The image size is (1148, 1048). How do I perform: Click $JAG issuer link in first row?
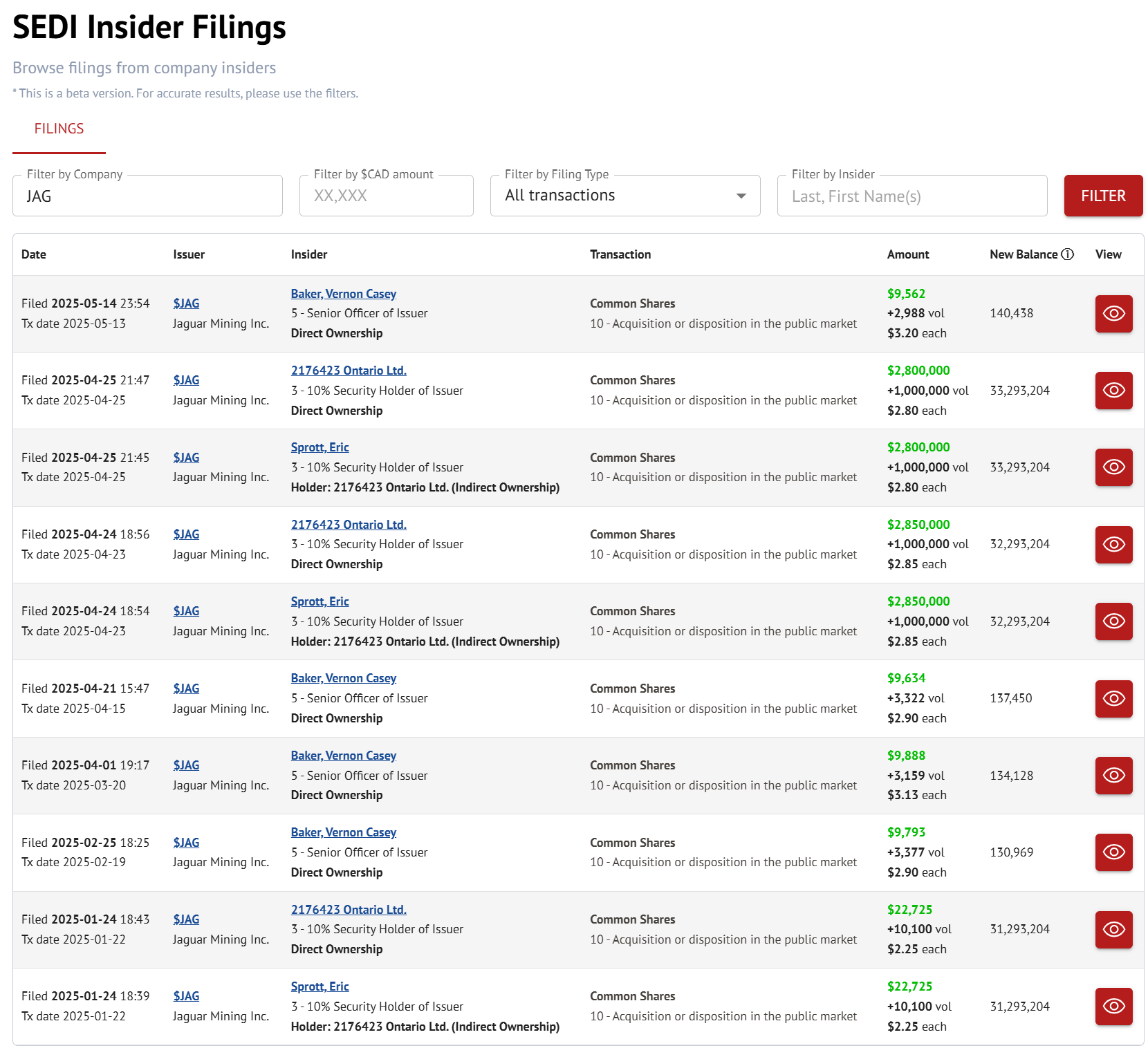[186, 303]
